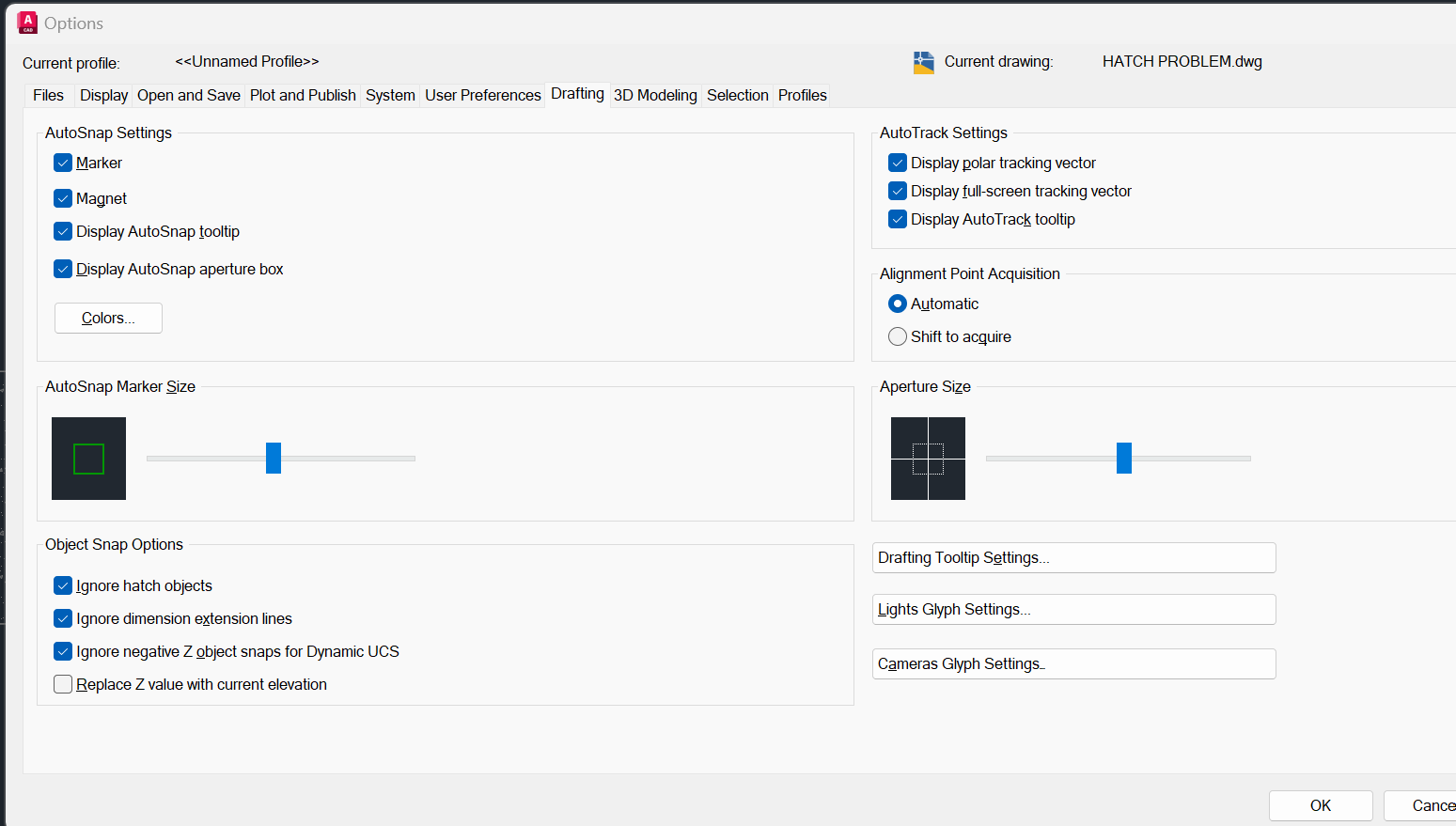Click the AutoSnap Marker Size slider handle
Viewport: 1456px width, 826px height.
tap(274, 459)
